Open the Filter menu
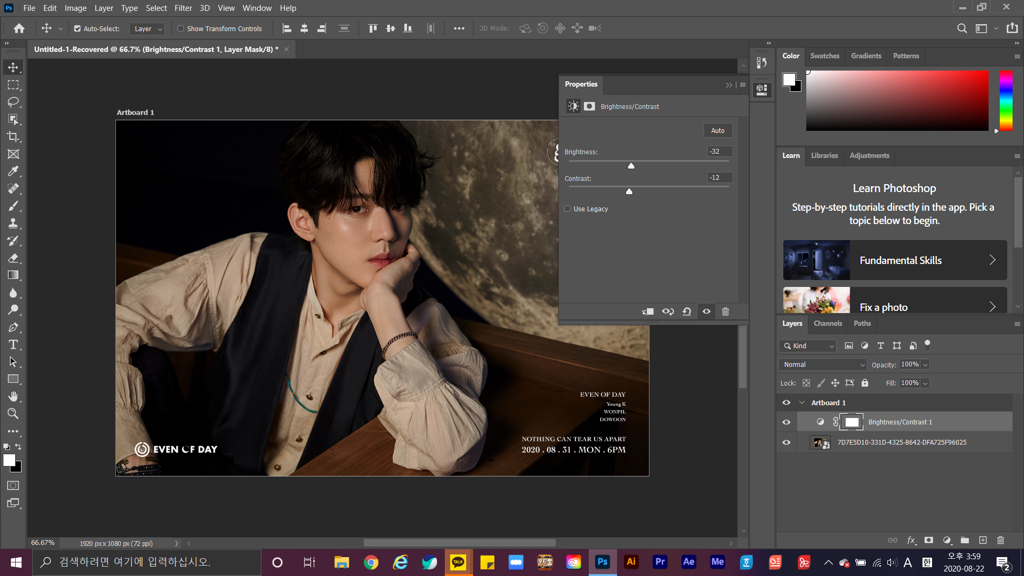 click(183, 8)
